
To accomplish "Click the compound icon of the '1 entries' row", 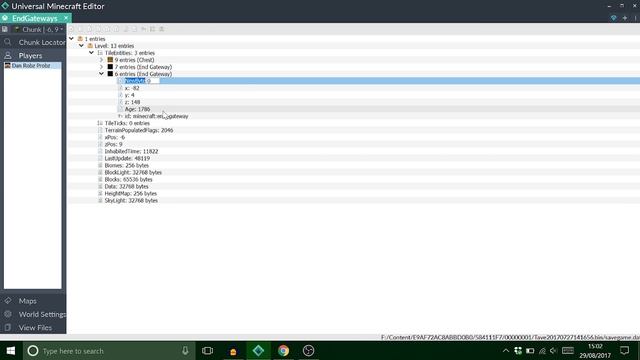I will pos(80,39).
